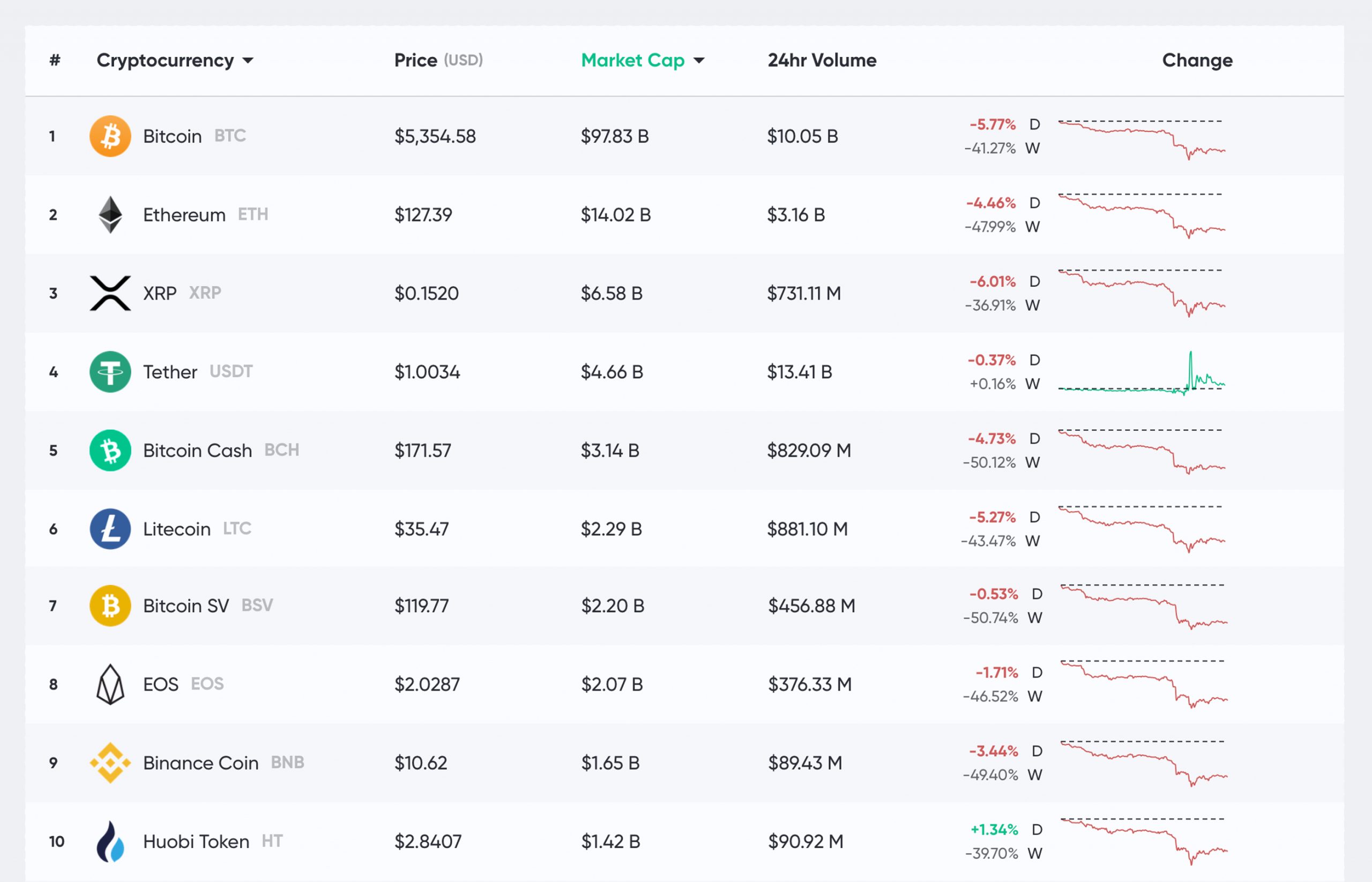The image size is (1372, 882).
Task: Sort by the Price (USD) column header
Action: [438, 60]
